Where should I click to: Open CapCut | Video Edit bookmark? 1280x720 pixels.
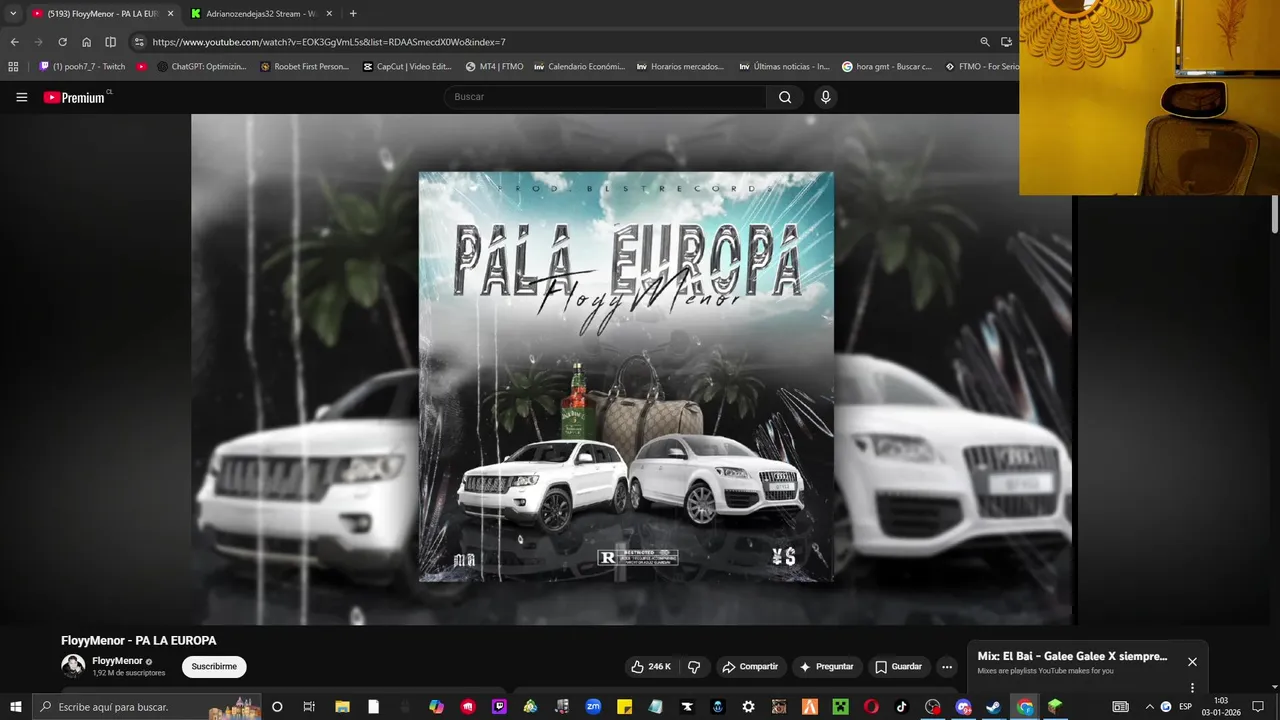(x=408, y=67)
